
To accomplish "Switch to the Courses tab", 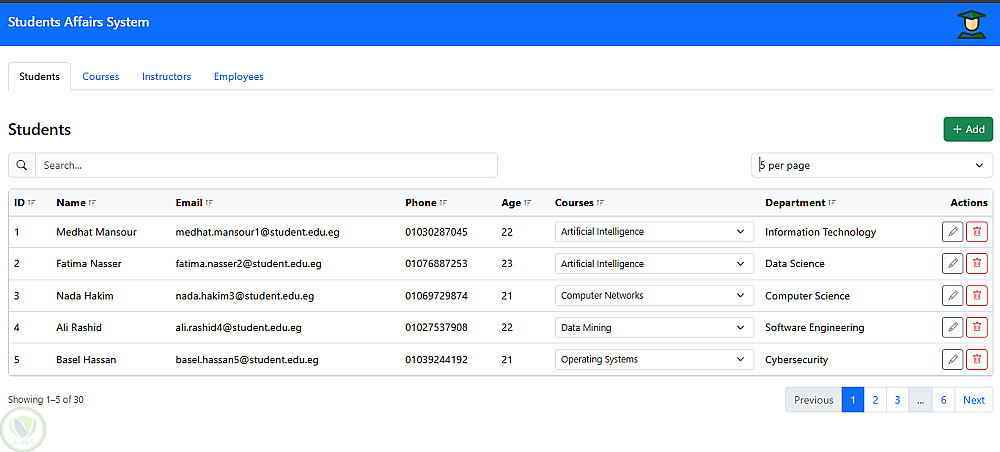I will 100,77.
